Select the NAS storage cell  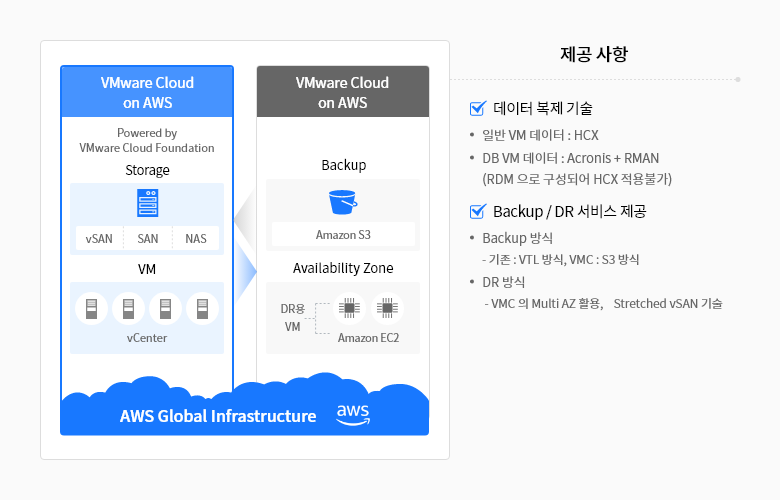coord(196,238)
